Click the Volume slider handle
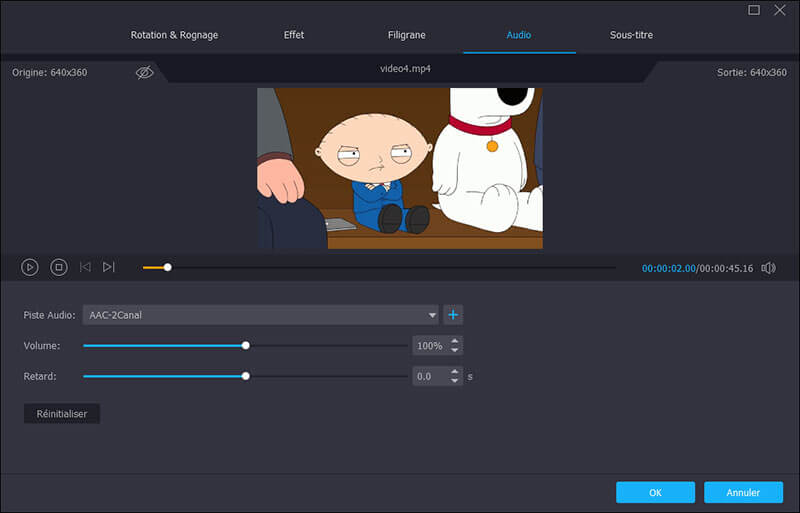The height and width of the screenshot is (513, 800). pyautogui.click(x=246, y=346)
